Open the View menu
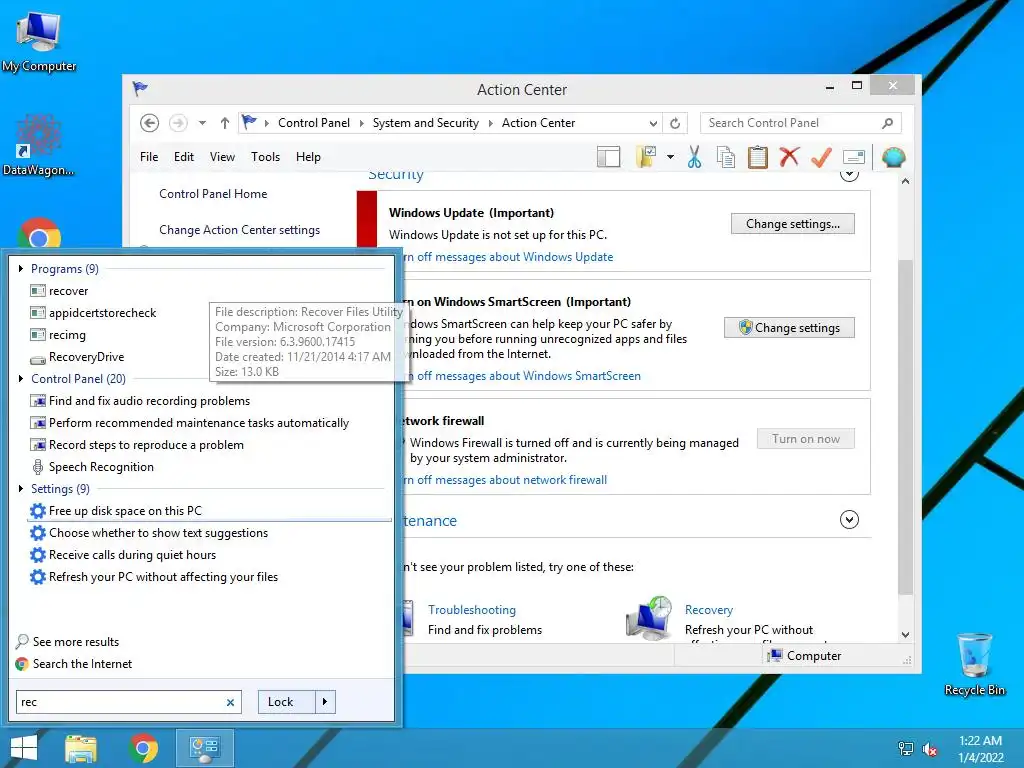This screenshot has height=768, width=1024. 222,157
